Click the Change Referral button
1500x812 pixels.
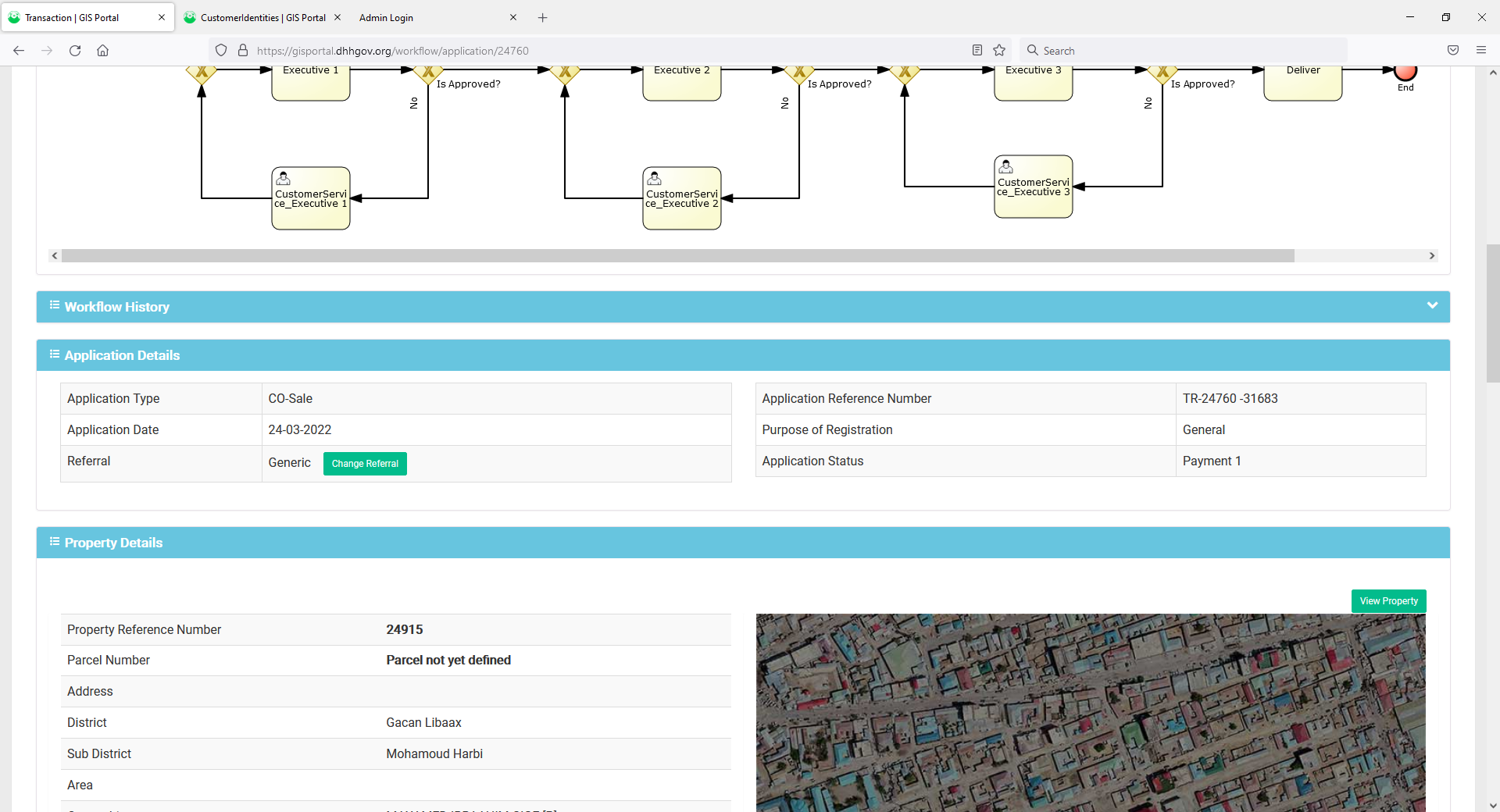click(365, 464)
